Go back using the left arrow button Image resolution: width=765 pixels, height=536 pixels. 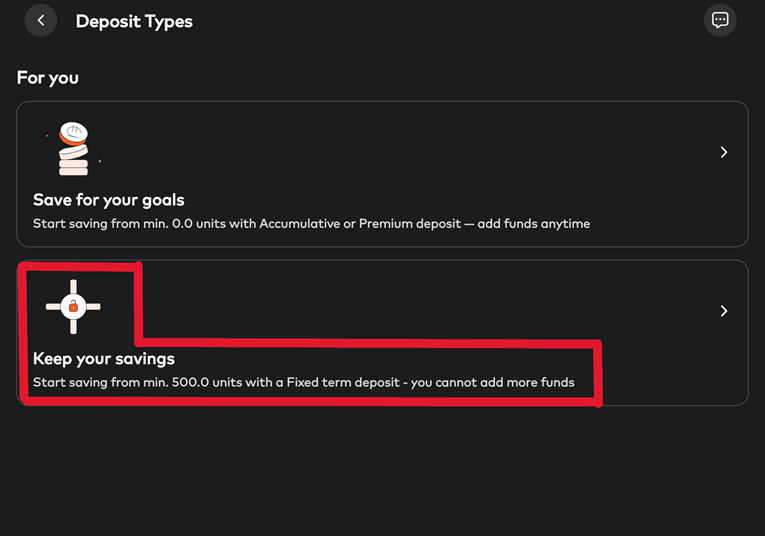tap(41, 20)
